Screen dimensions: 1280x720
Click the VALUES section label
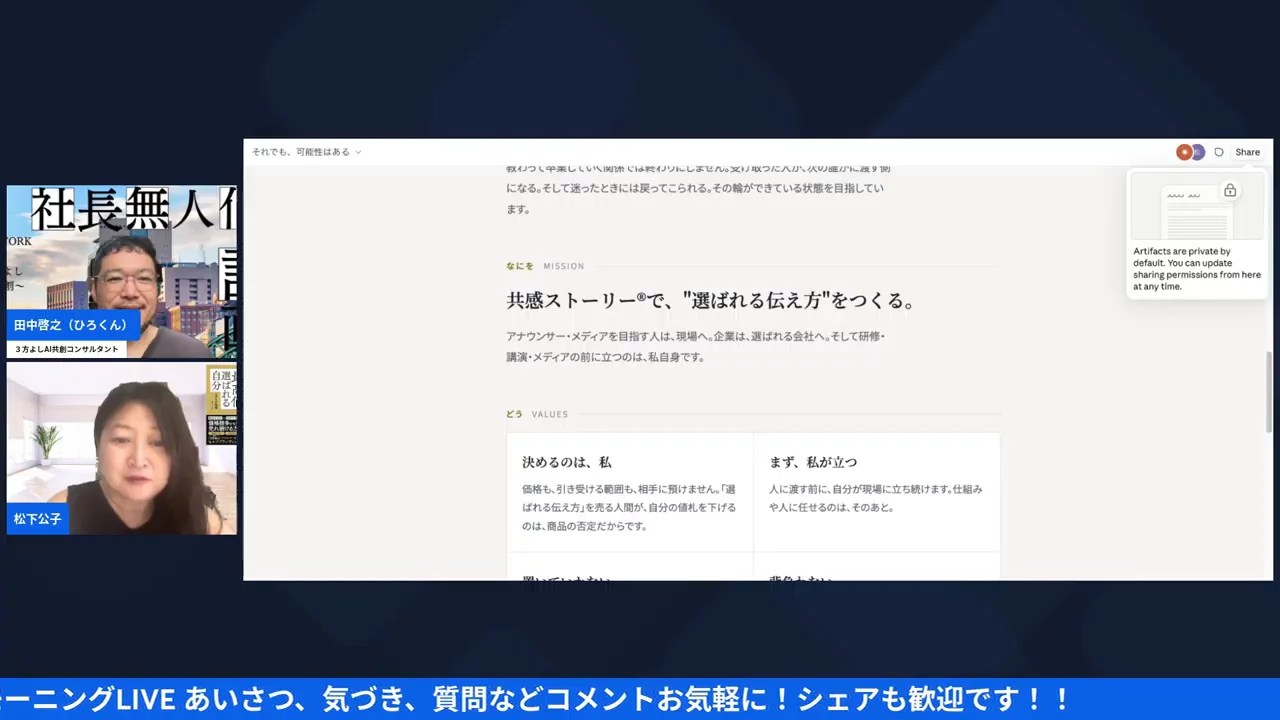550,414
